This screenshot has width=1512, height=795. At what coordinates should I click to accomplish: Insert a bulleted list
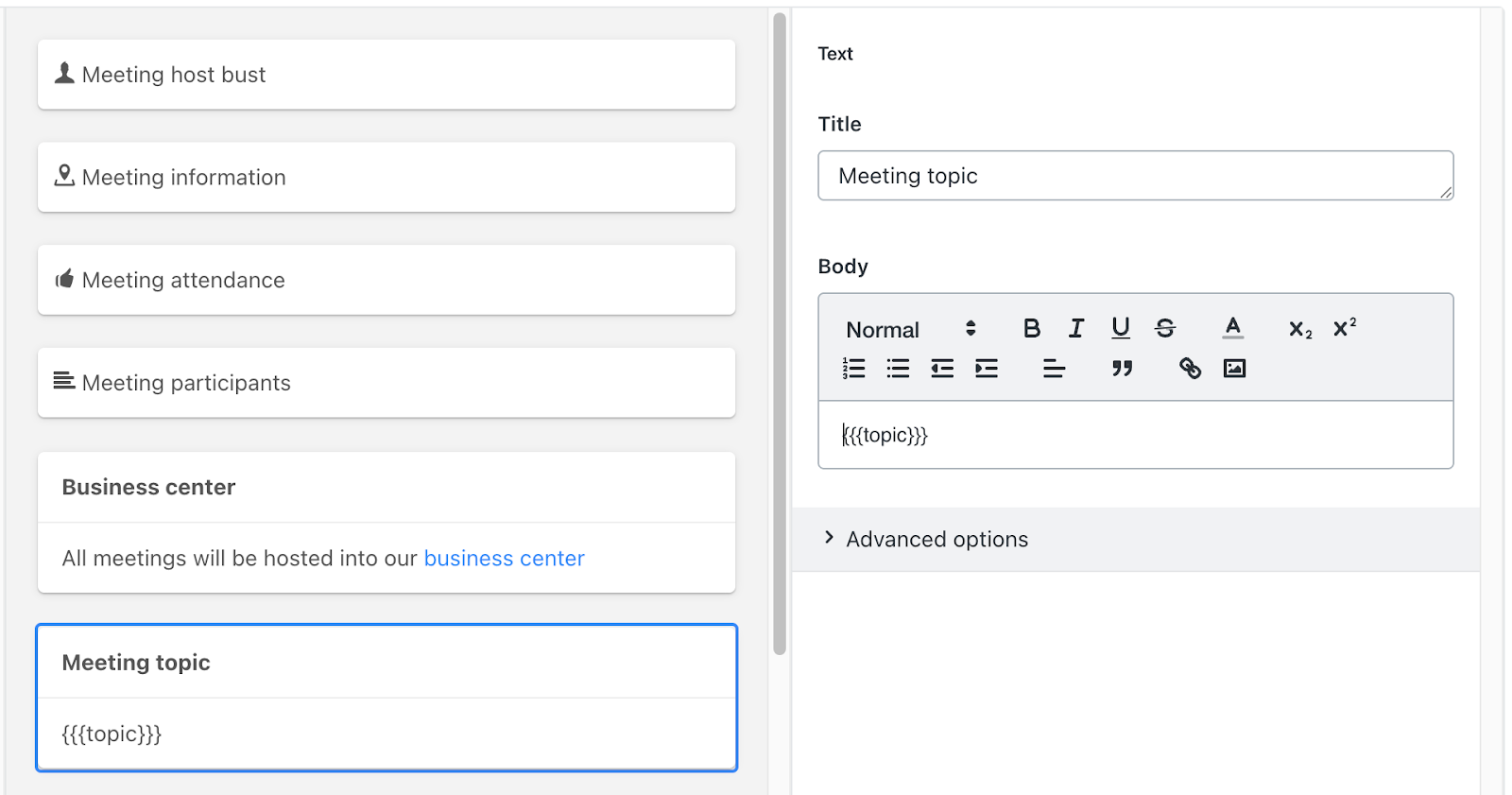(x=898, y=369)
